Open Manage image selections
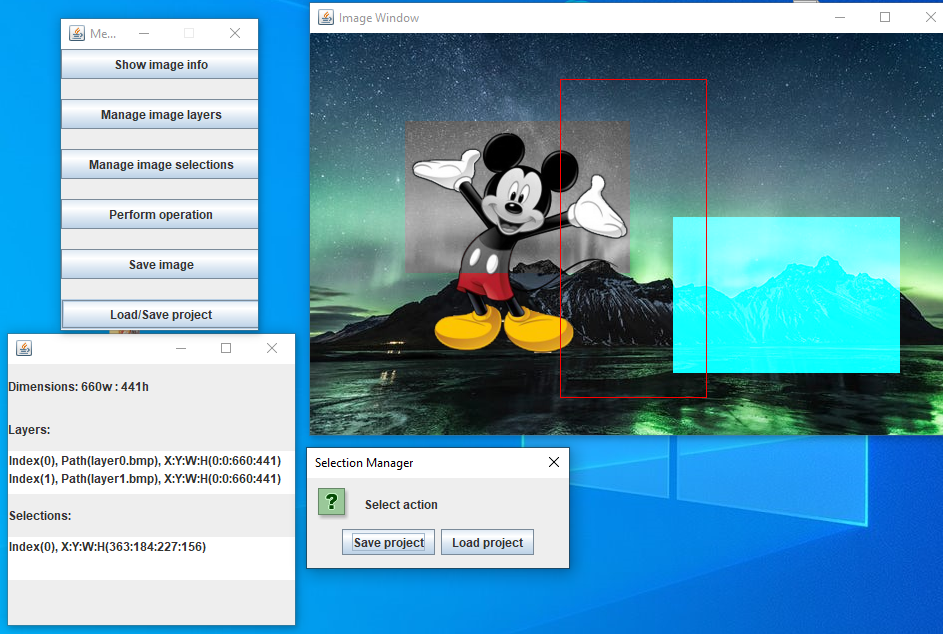The width and height of the screenshot is (943, 634). 159,164
